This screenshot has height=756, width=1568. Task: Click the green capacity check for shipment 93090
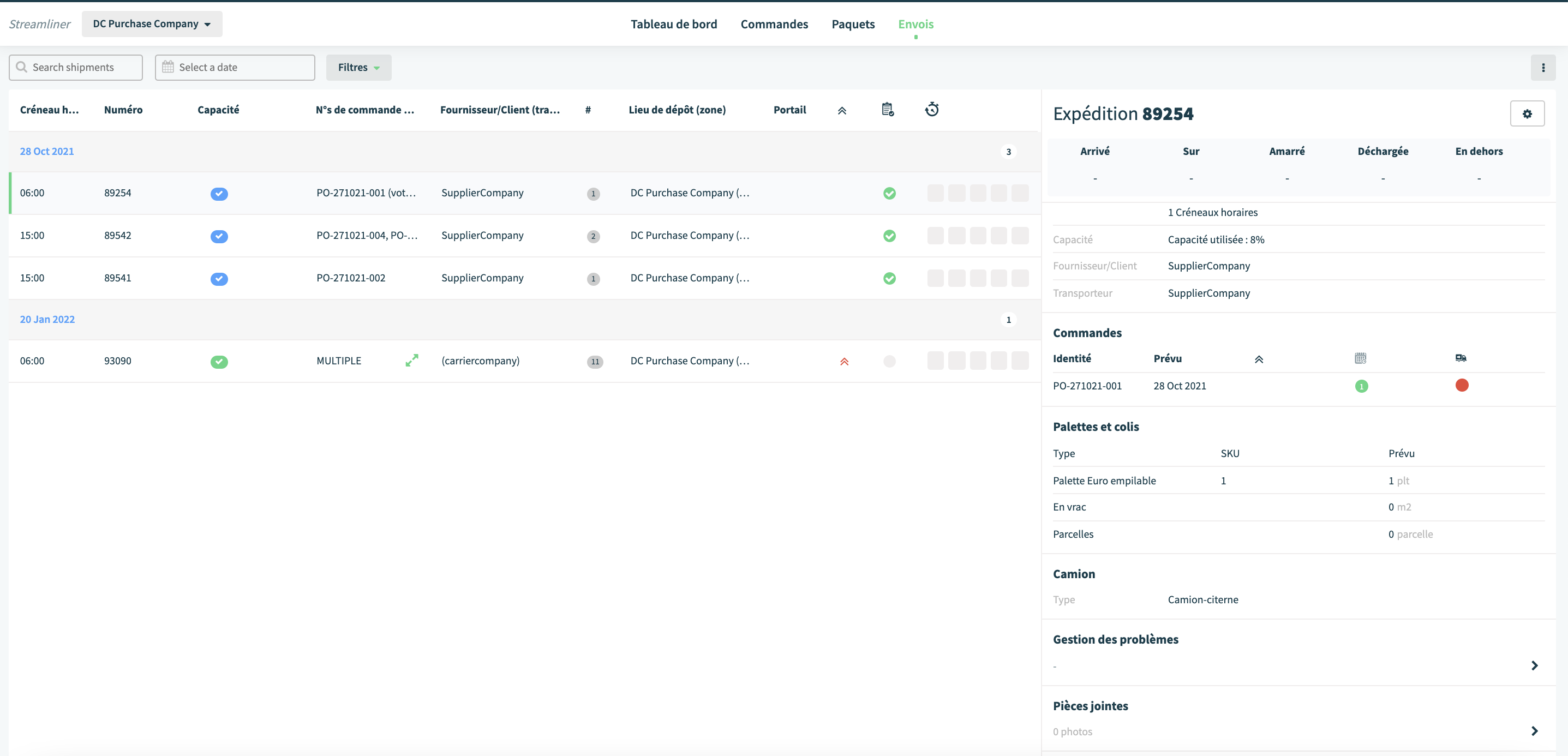tap(219, 362)
